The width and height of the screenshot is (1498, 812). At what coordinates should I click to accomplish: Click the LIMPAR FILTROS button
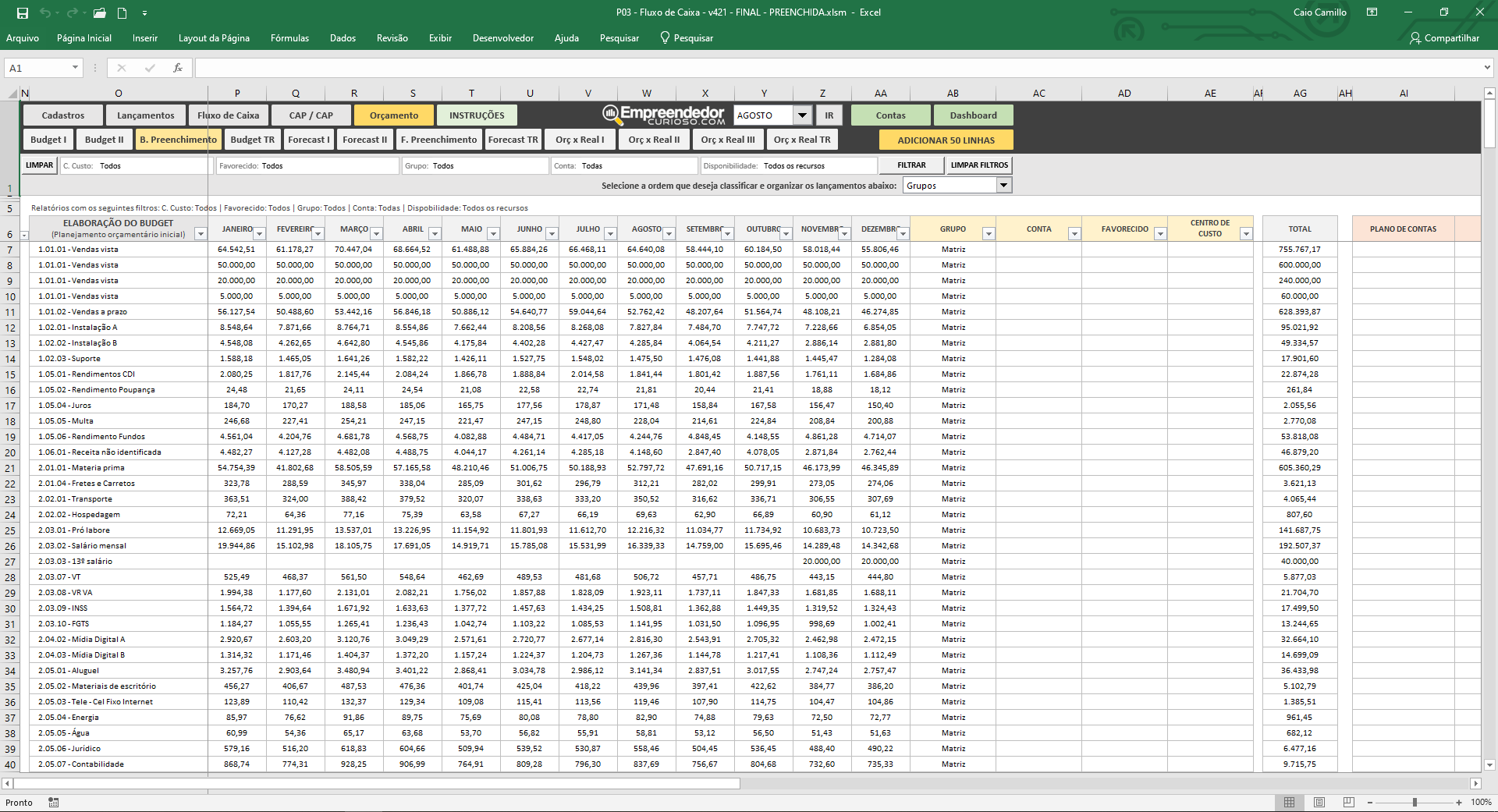point(979,165)
